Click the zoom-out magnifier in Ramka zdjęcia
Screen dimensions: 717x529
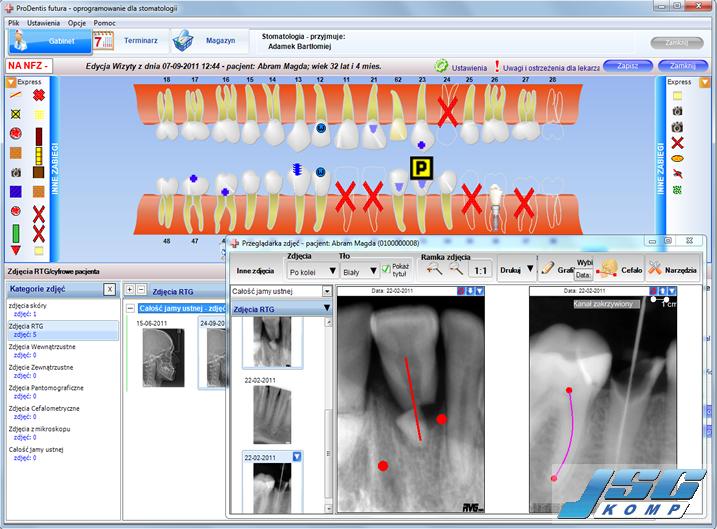pyautogui.click(x=456, y=270)
